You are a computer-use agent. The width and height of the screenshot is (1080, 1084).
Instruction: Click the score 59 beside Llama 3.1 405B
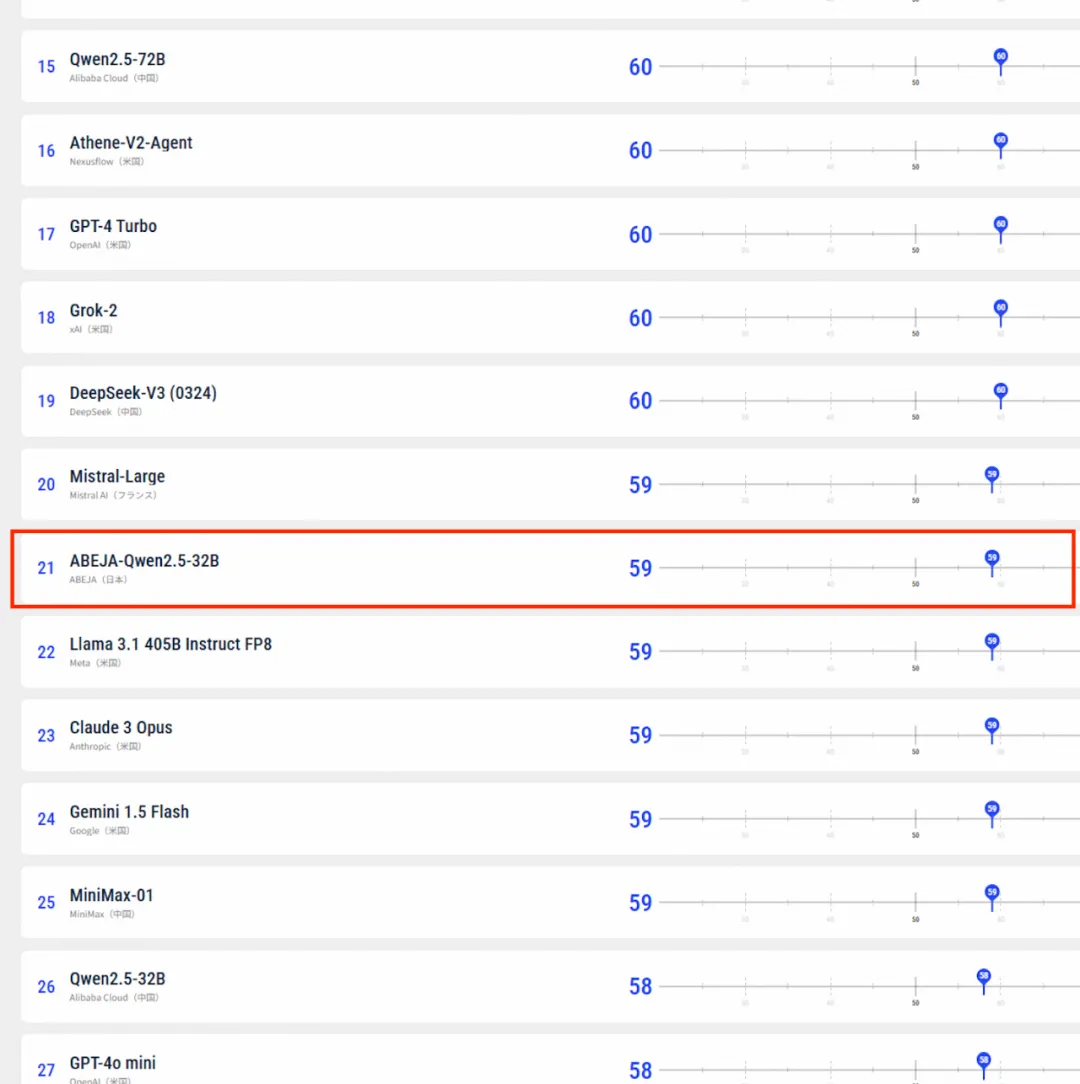(640, 652)
